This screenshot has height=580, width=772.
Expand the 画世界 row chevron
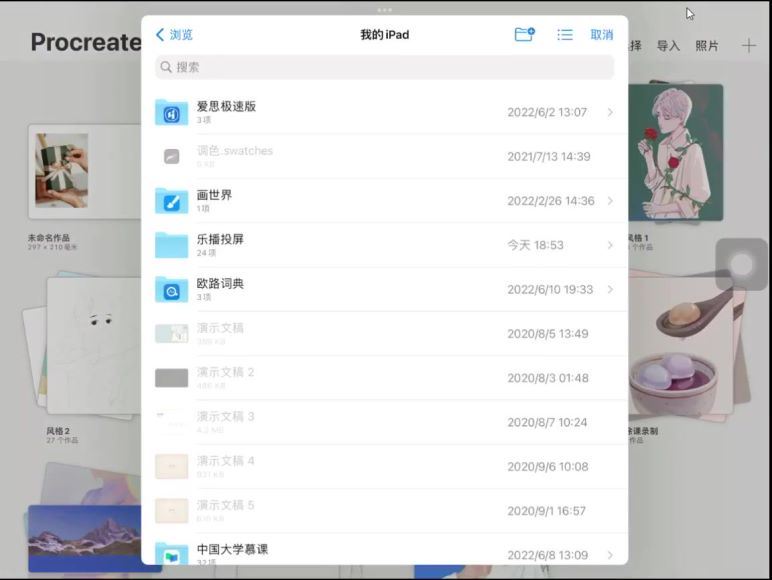tap(610, 201)
